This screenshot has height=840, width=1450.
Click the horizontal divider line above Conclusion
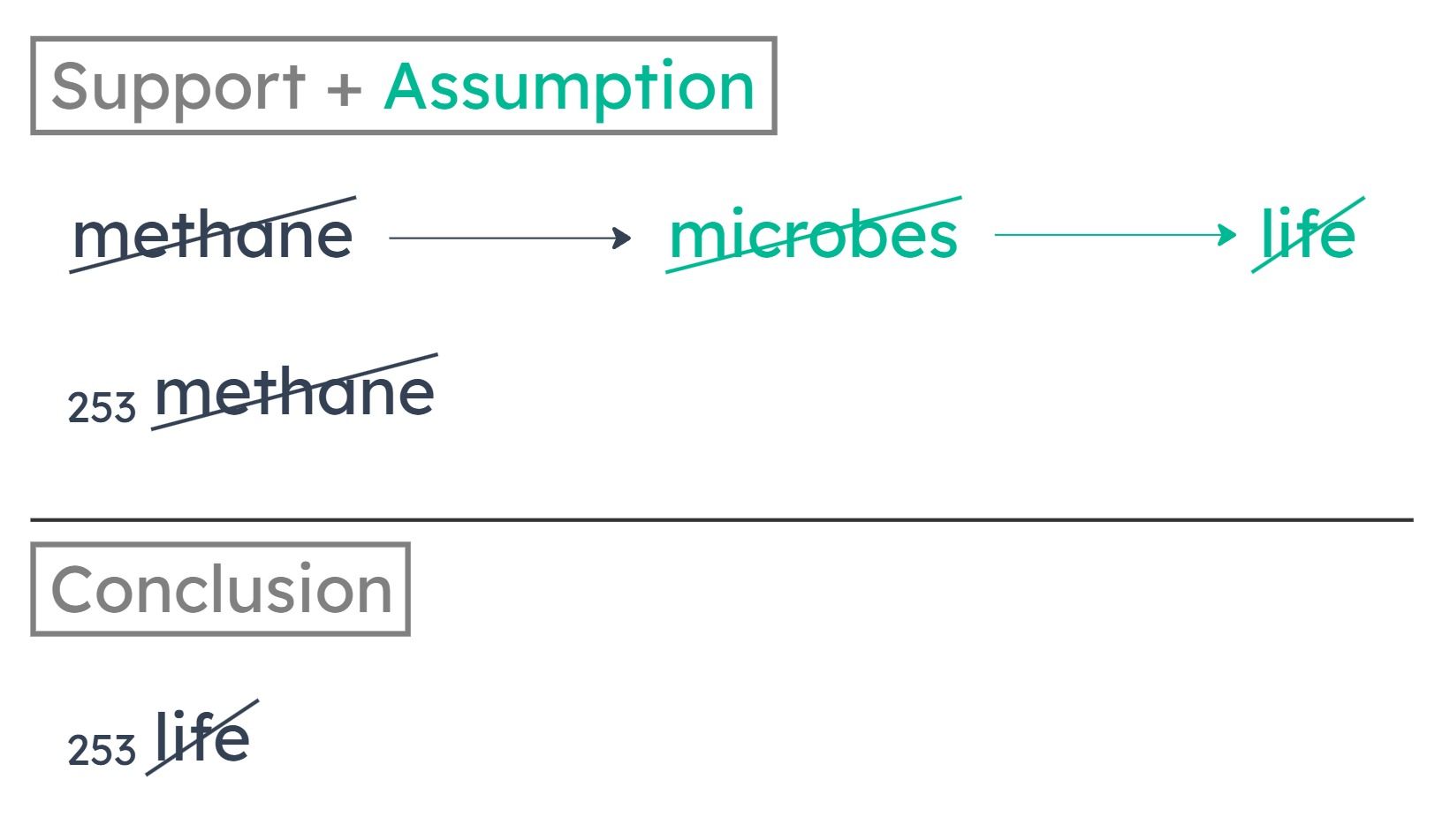(x=722, y=520)
